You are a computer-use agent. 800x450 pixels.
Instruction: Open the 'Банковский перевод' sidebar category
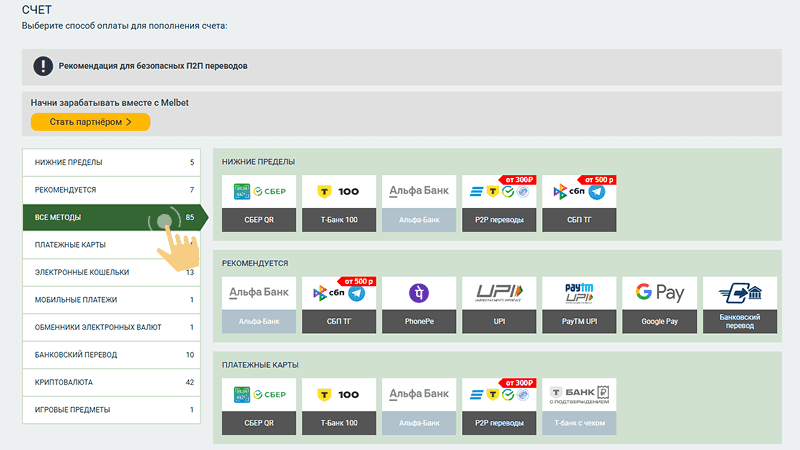click(x=111, y=355)
